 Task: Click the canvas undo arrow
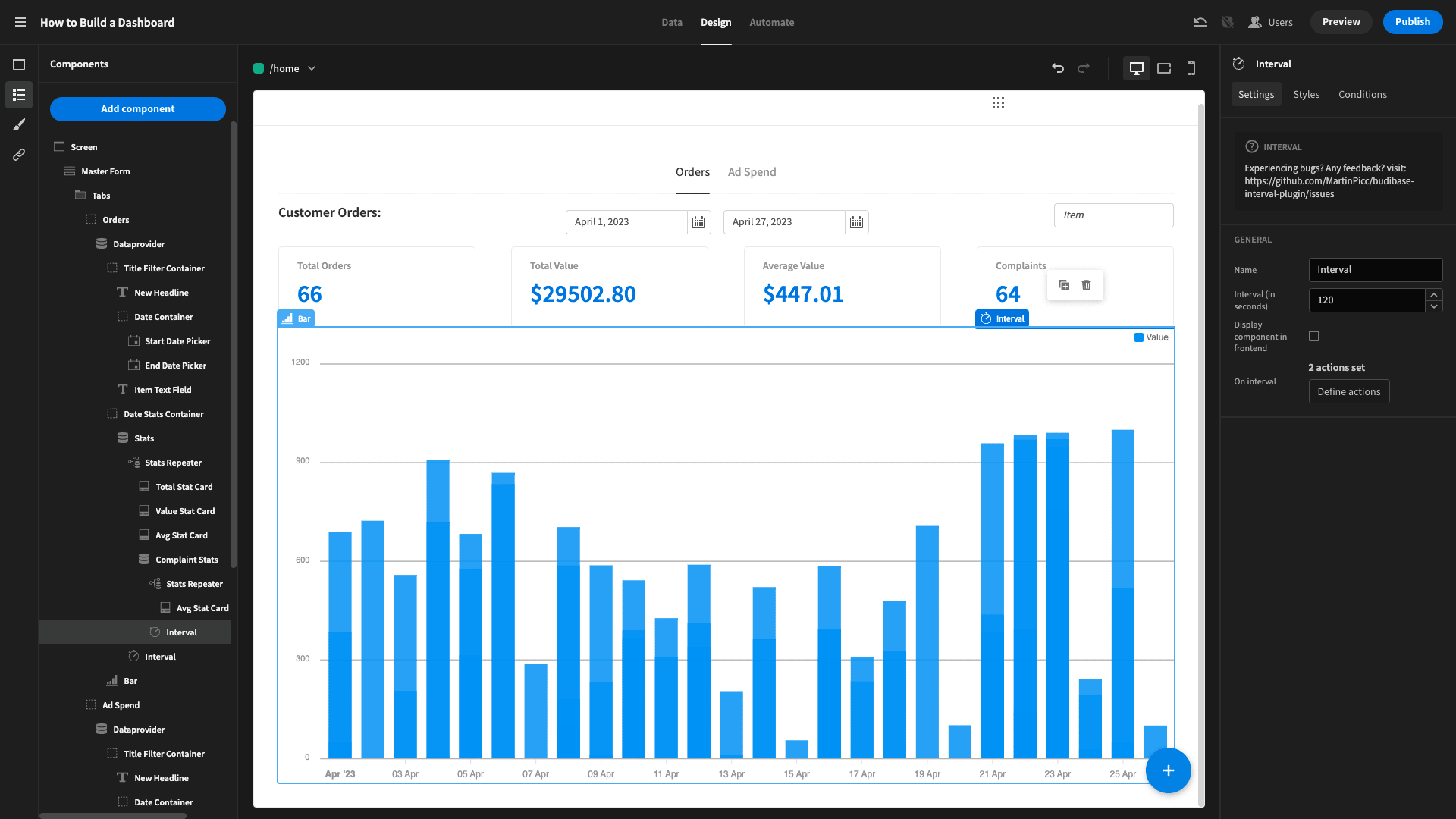point(1058,68)
